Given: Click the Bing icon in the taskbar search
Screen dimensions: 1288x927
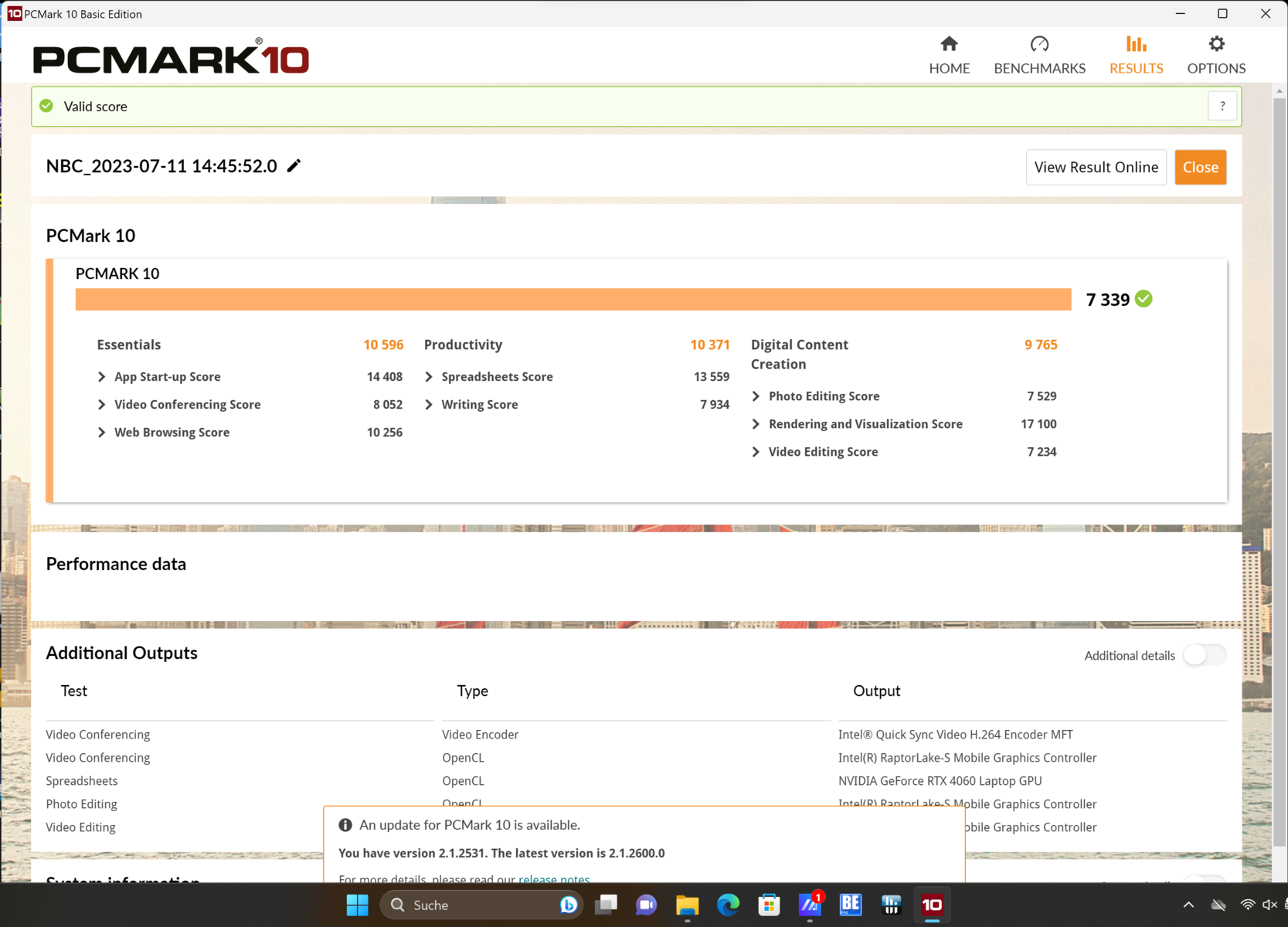Looking at the screenshot, I should point(569,905).
